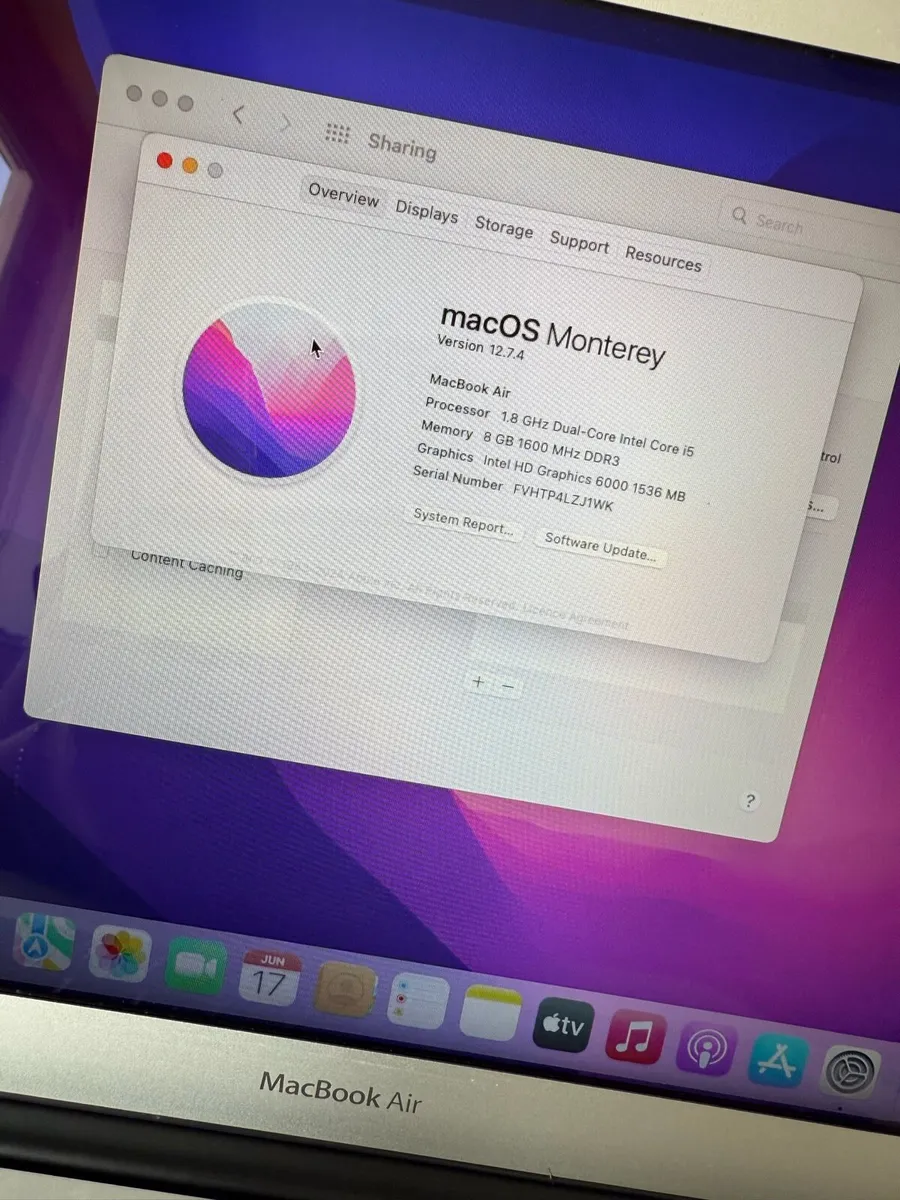Switch to the Storage tab

coord(504,227)
